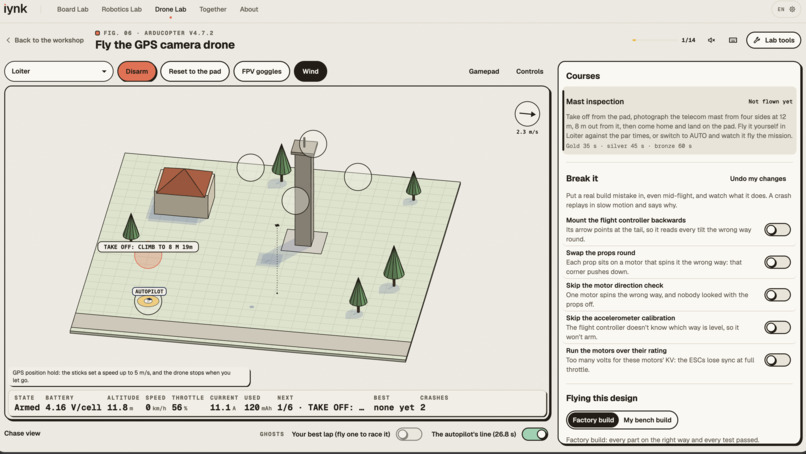
Task: Toggle Your best lap ghost
Action: tap(409, 434)
